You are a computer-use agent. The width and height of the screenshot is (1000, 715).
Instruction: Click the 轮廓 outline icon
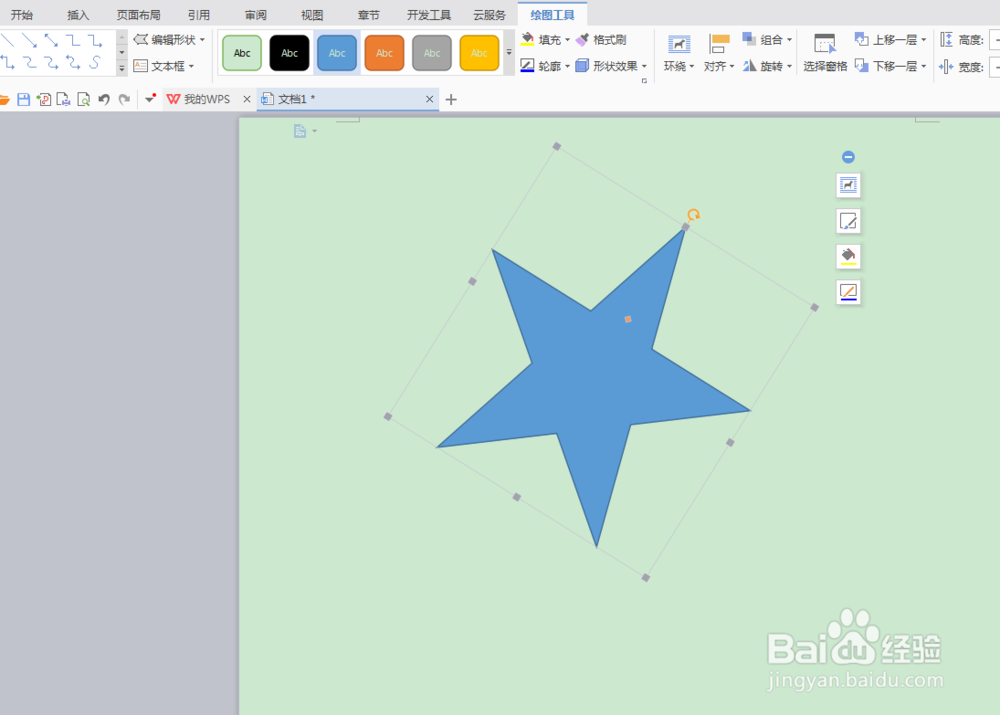click(527, 65)
